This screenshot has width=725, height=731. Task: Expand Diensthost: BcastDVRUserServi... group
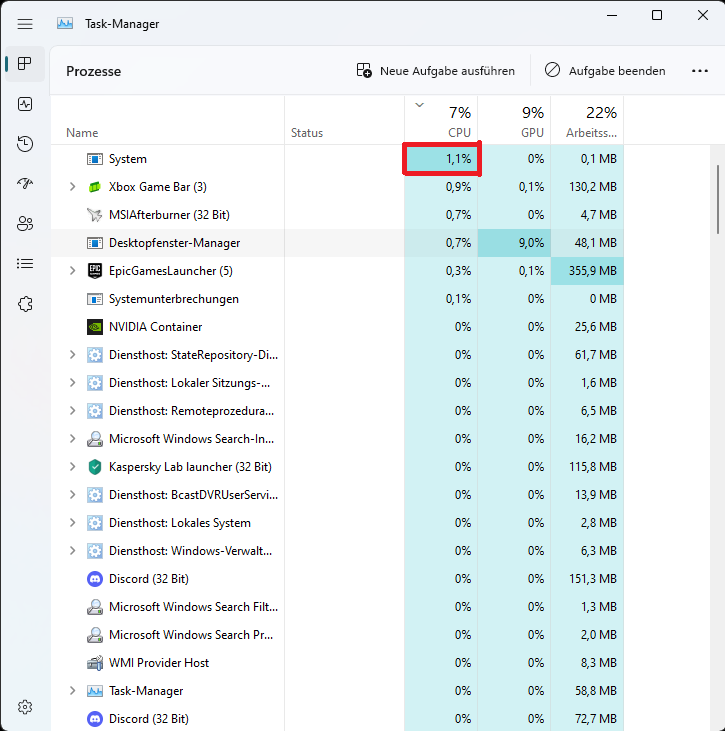(x=72, y=495)
